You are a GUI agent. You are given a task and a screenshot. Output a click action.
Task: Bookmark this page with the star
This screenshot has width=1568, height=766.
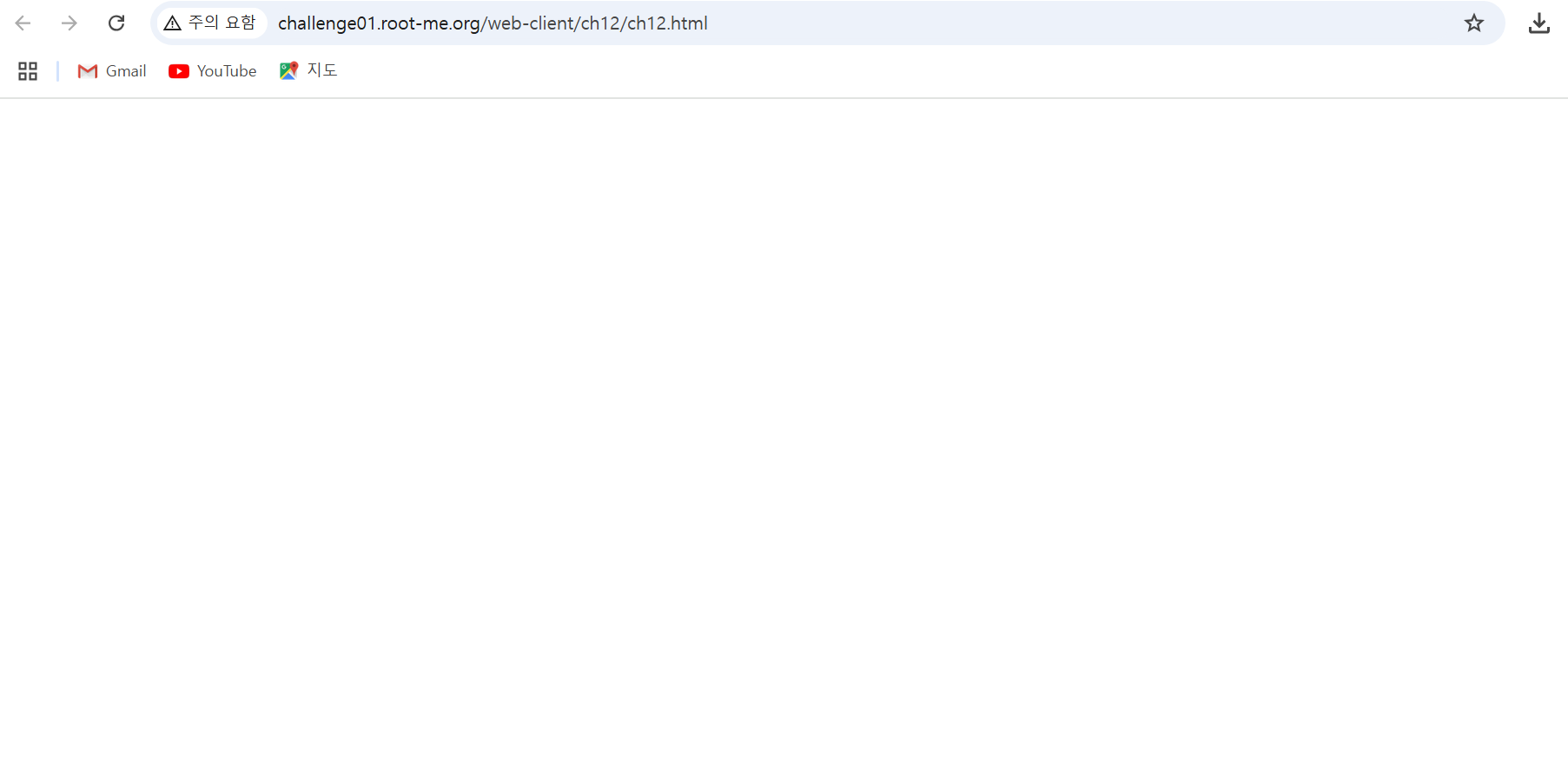(1474, 23)
